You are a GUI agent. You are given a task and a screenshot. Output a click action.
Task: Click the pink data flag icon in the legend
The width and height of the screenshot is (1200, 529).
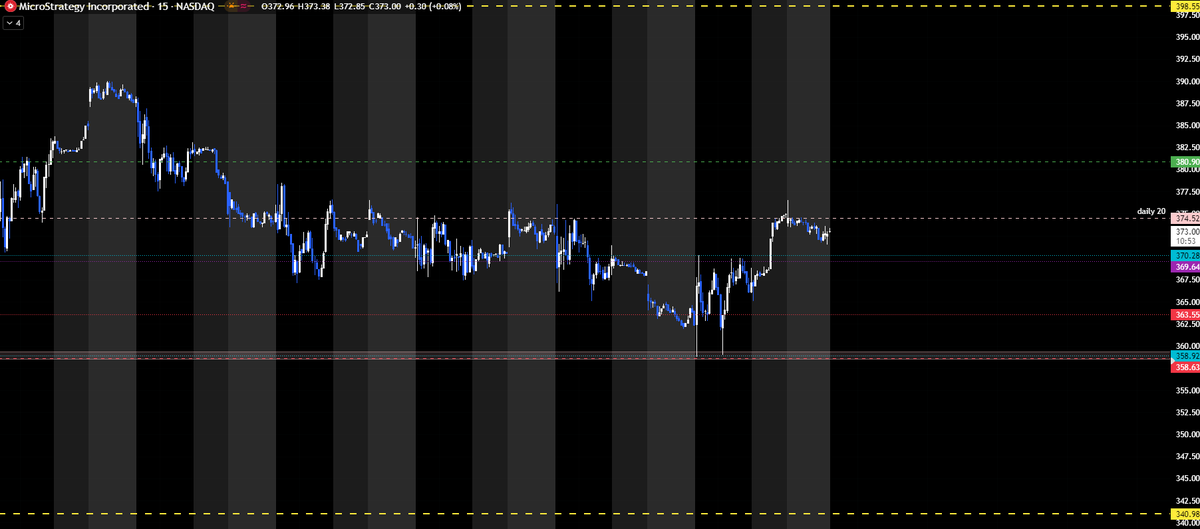[243, 7]
